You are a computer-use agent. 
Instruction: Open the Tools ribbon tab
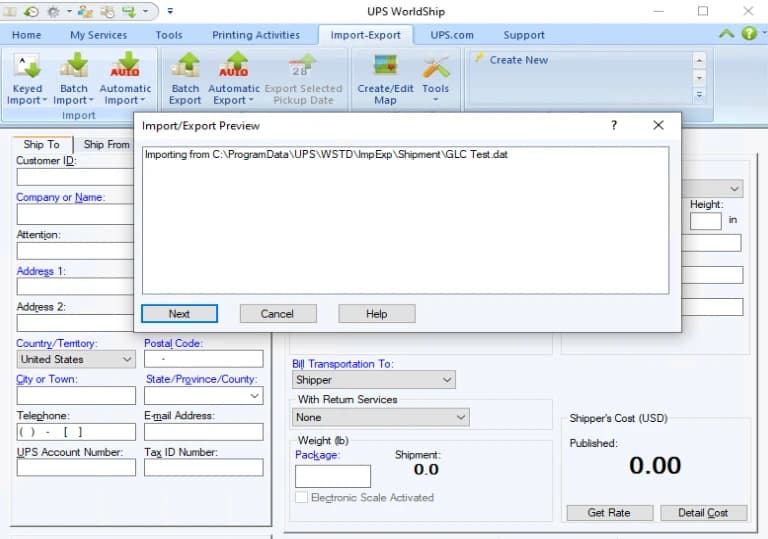tap(169, 35)
